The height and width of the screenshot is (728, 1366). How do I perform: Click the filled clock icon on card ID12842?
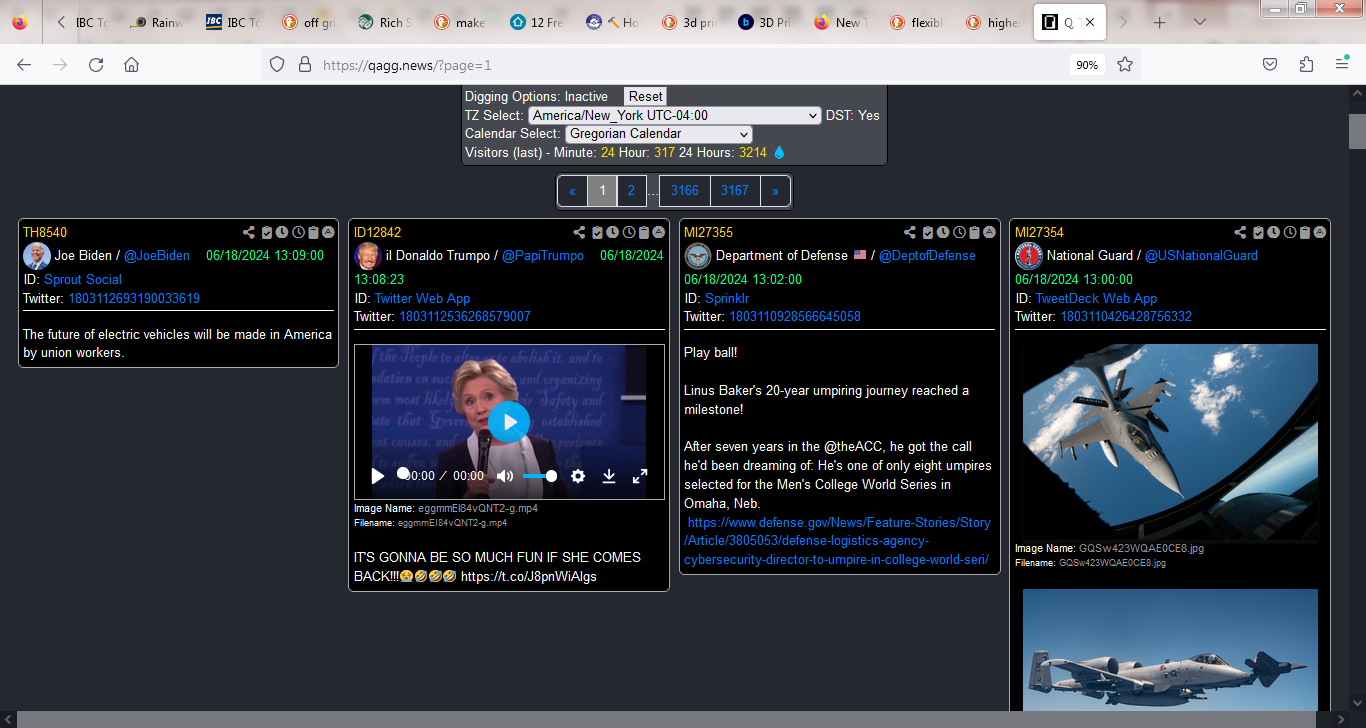click(613, 233)
